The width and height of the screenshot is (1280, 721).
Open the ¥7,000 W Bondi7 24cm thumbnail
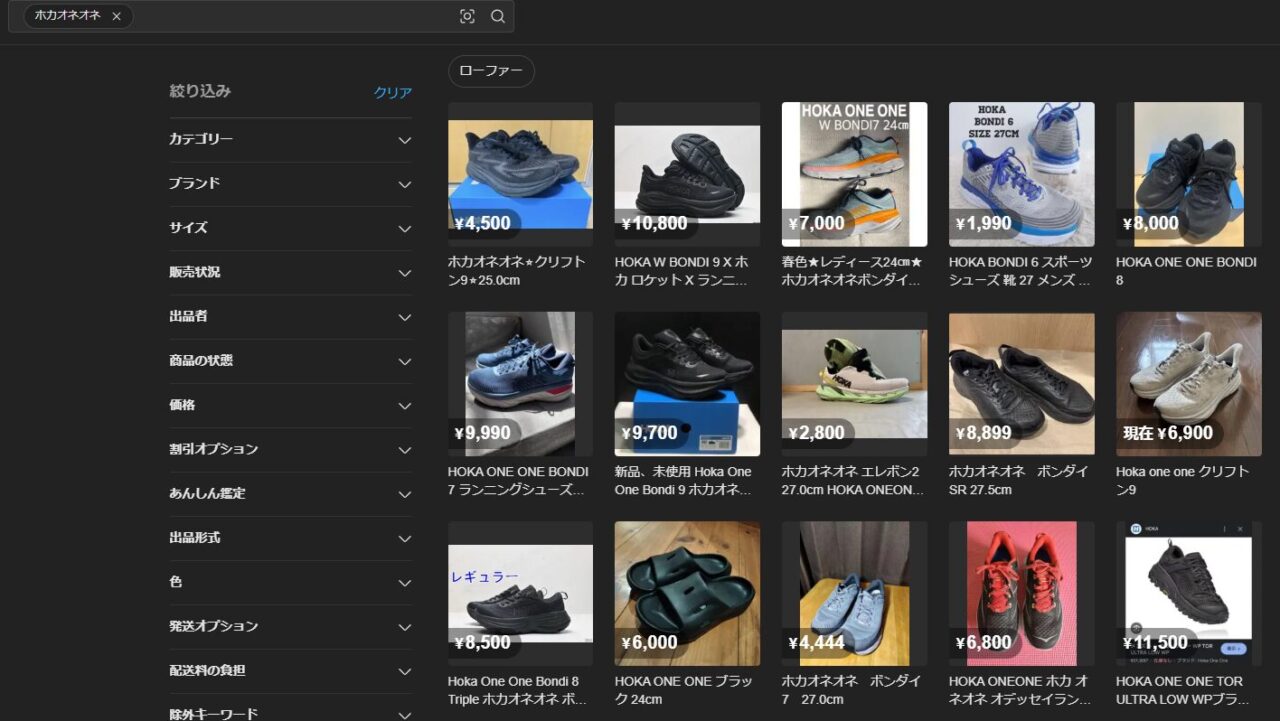click(x=854, y=174)
